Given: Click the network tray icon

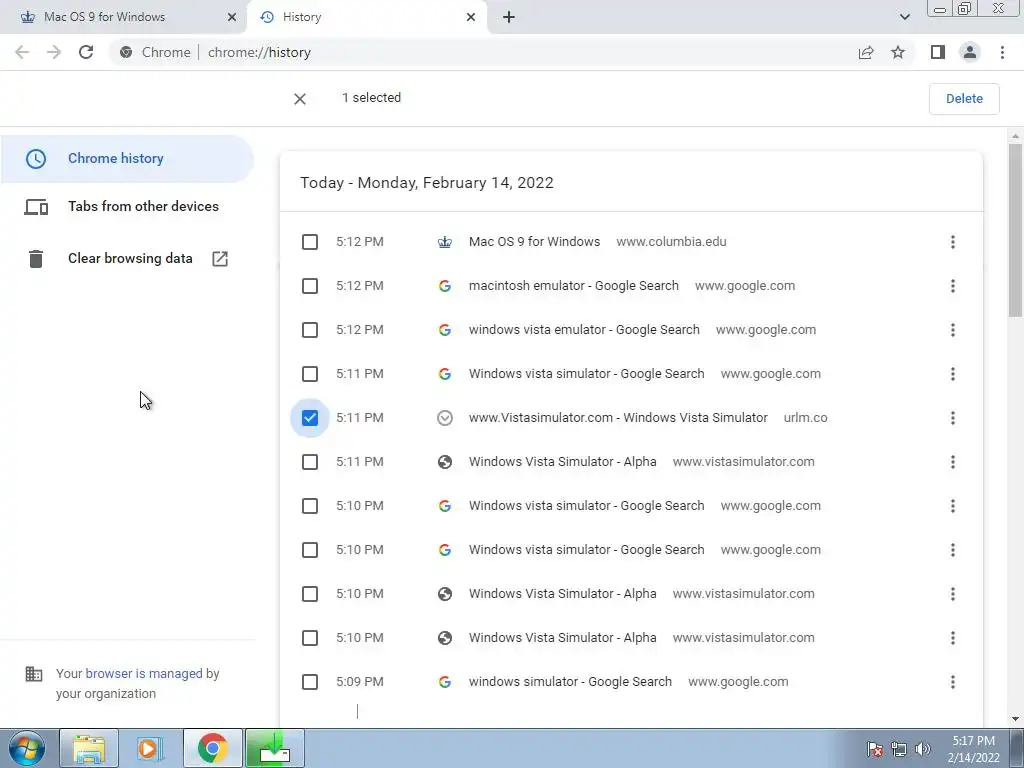Looking at the screenshot, I should (899, 749).
